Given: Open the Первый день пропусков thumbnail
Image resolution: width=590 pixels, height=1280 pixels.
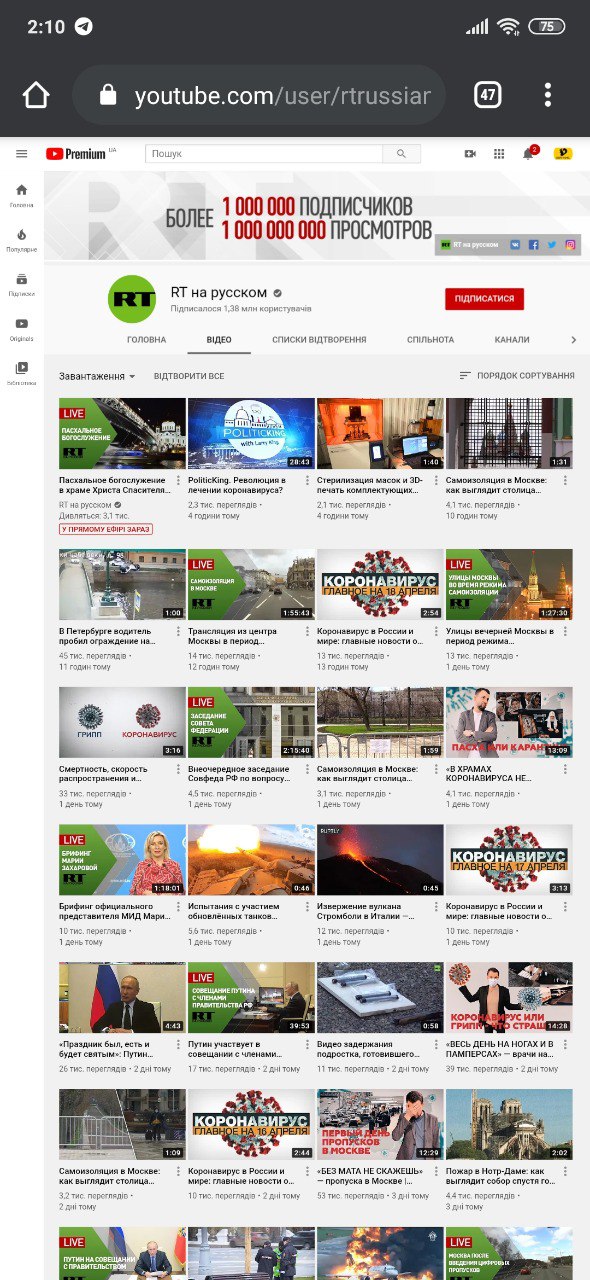Looking at the screenshot, I should tap(380, 1124).
